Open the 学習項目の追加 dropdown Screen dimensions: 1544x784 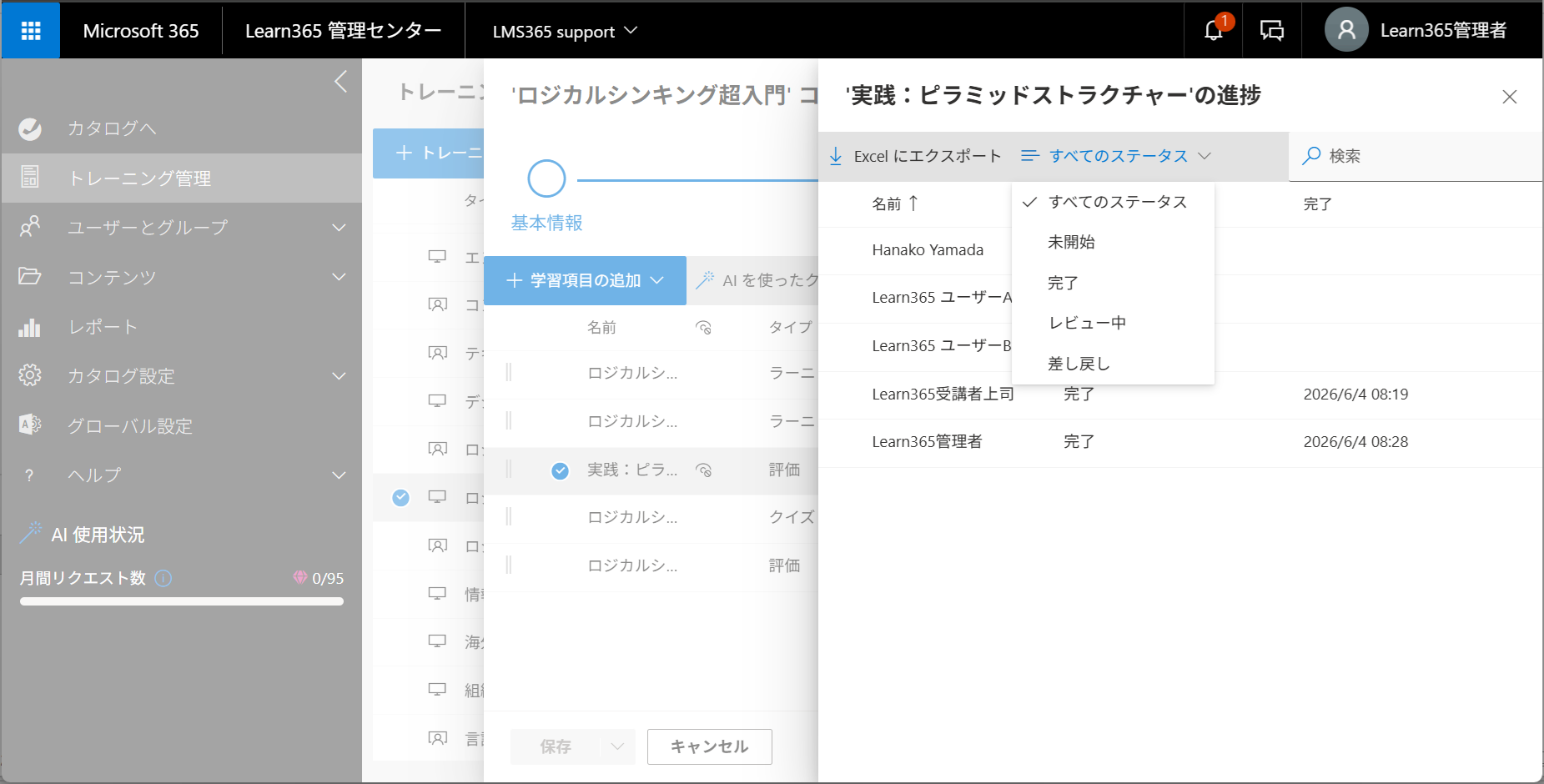[x=585, y=280]
